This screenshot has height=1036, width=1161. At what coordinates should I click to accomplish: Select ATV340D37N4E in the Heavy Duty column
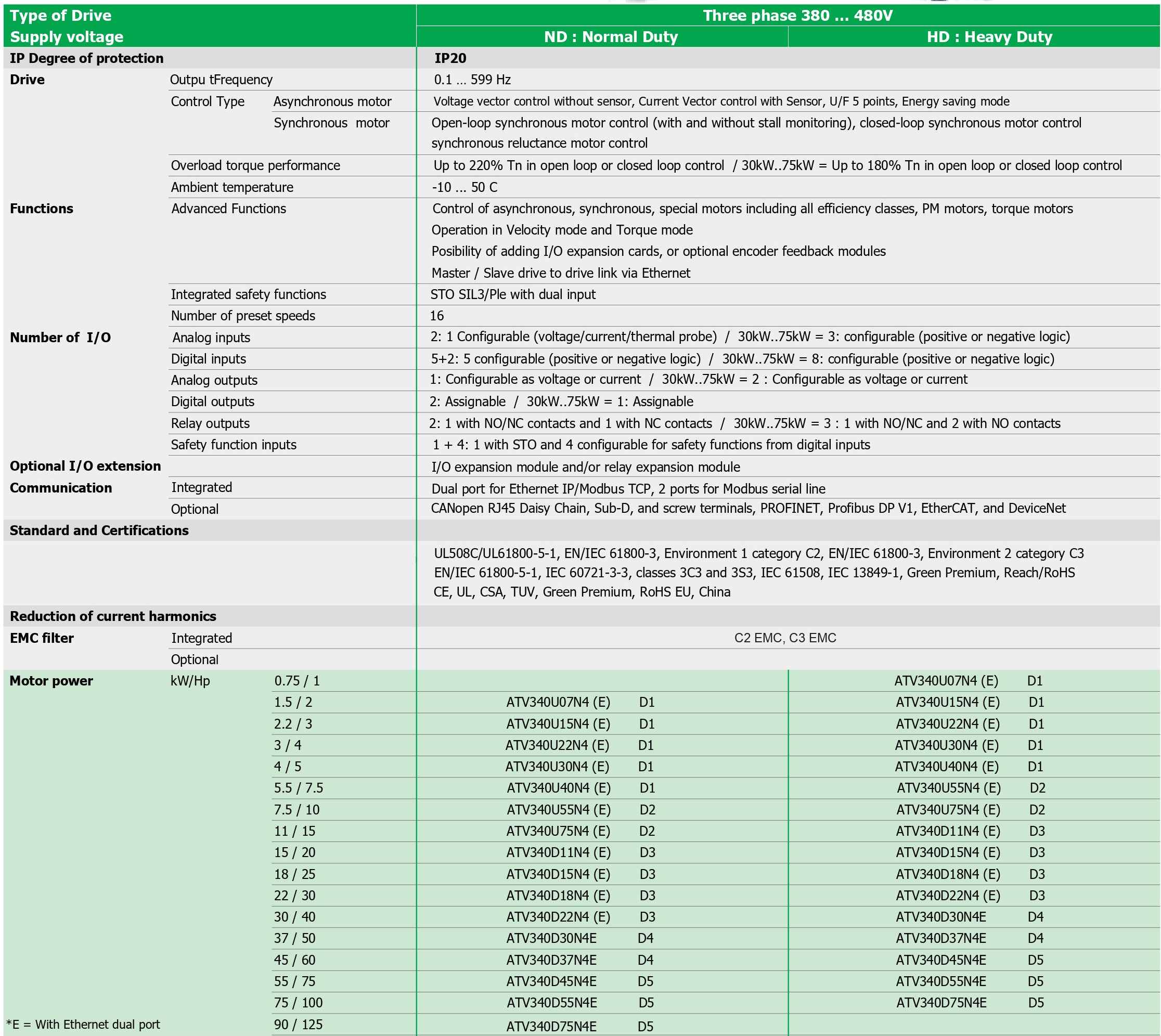tap(940, 939)
